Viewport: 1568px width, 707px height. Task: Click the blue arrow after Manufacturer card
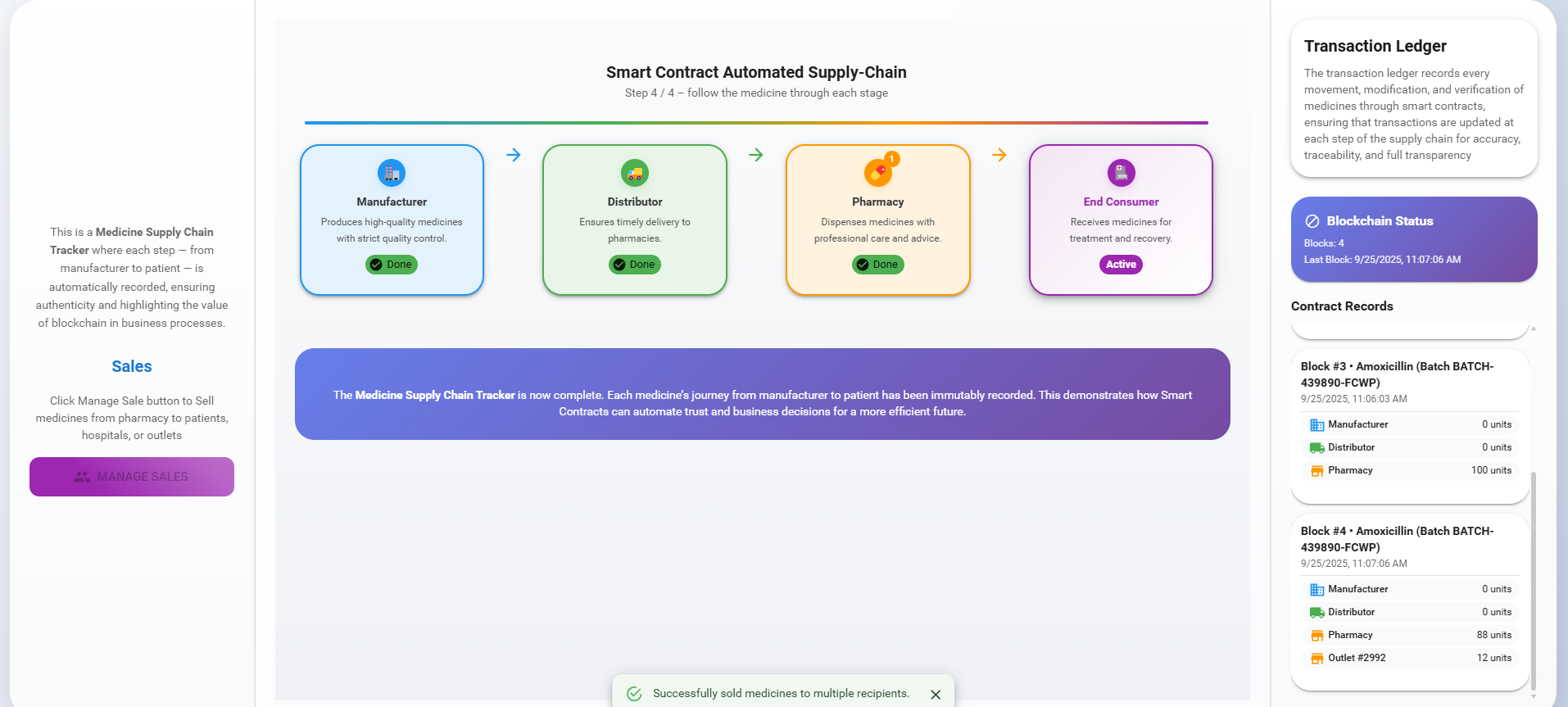[514, 155]
